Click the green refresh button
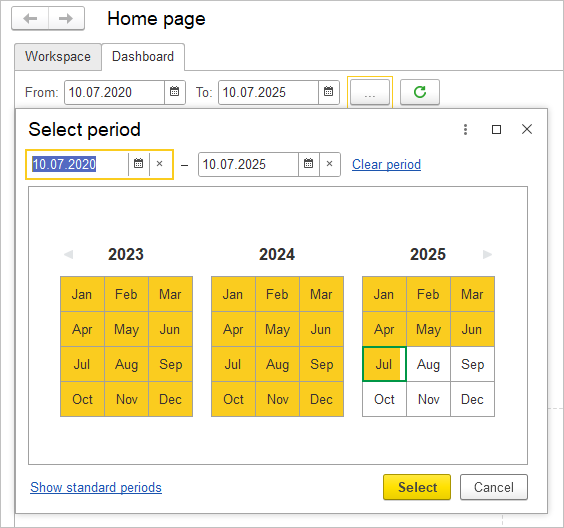The image size is (564, 528). 420,92
